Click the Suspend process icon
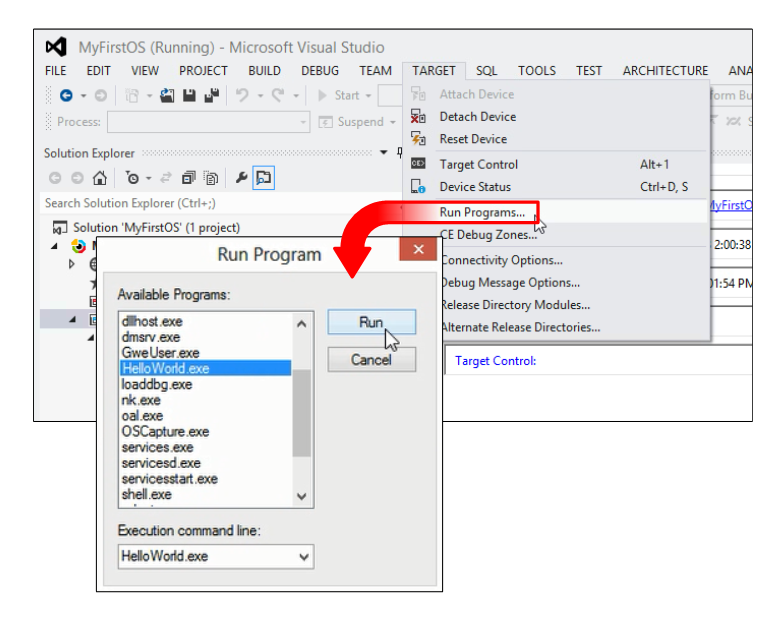Image resolution: width=759 pixels, height=625 pixels. tap(325, 122)
